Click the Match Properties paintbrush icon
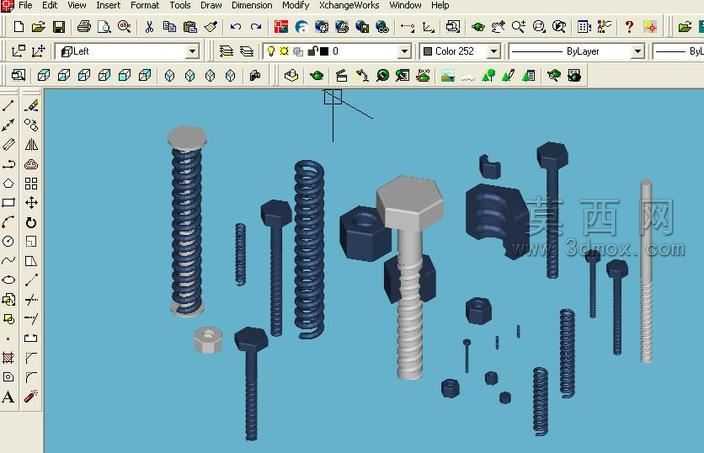The image size is (704, 453). point(210,27)
